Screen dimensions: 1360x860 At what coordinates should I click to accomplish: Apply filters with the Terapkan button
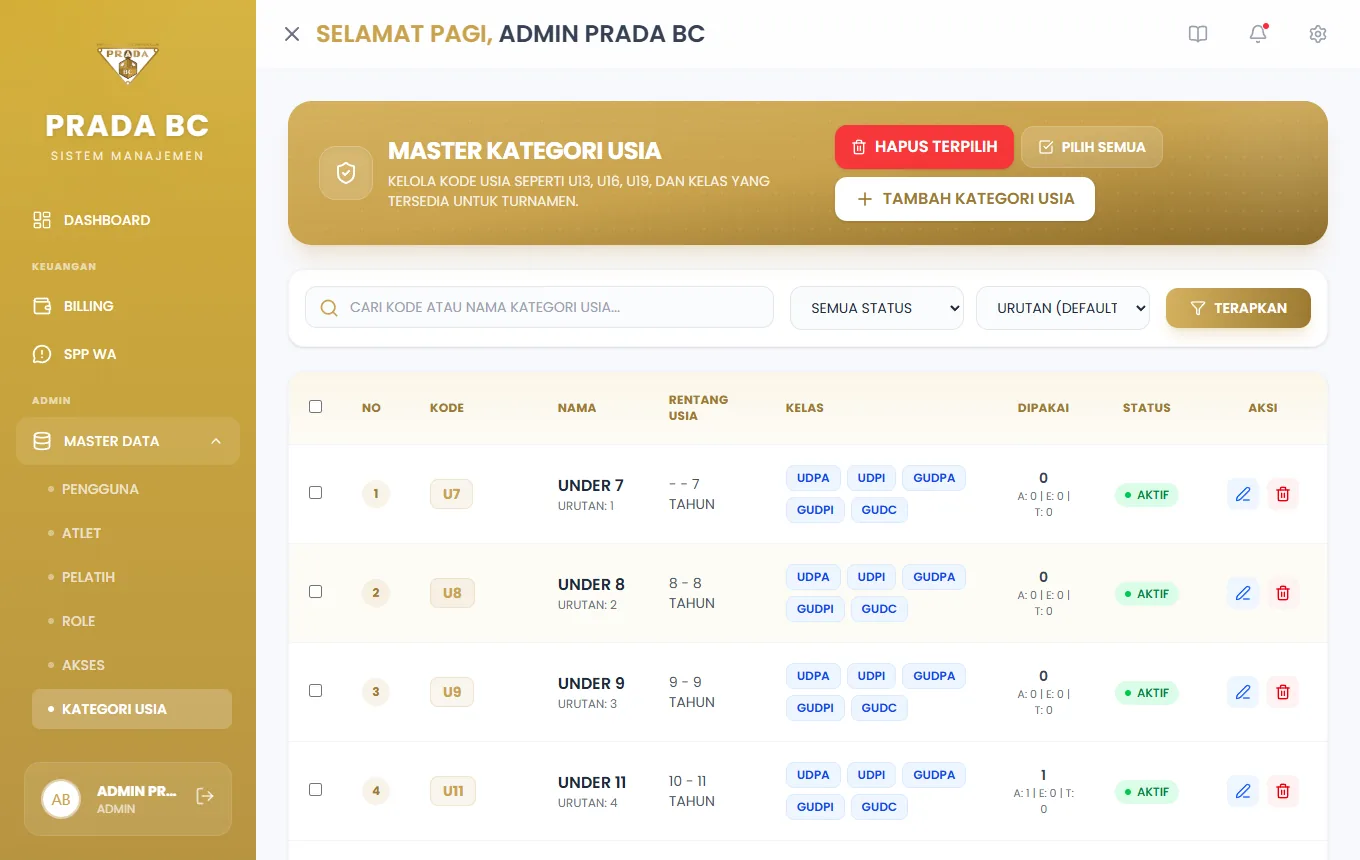(1238, 308)
